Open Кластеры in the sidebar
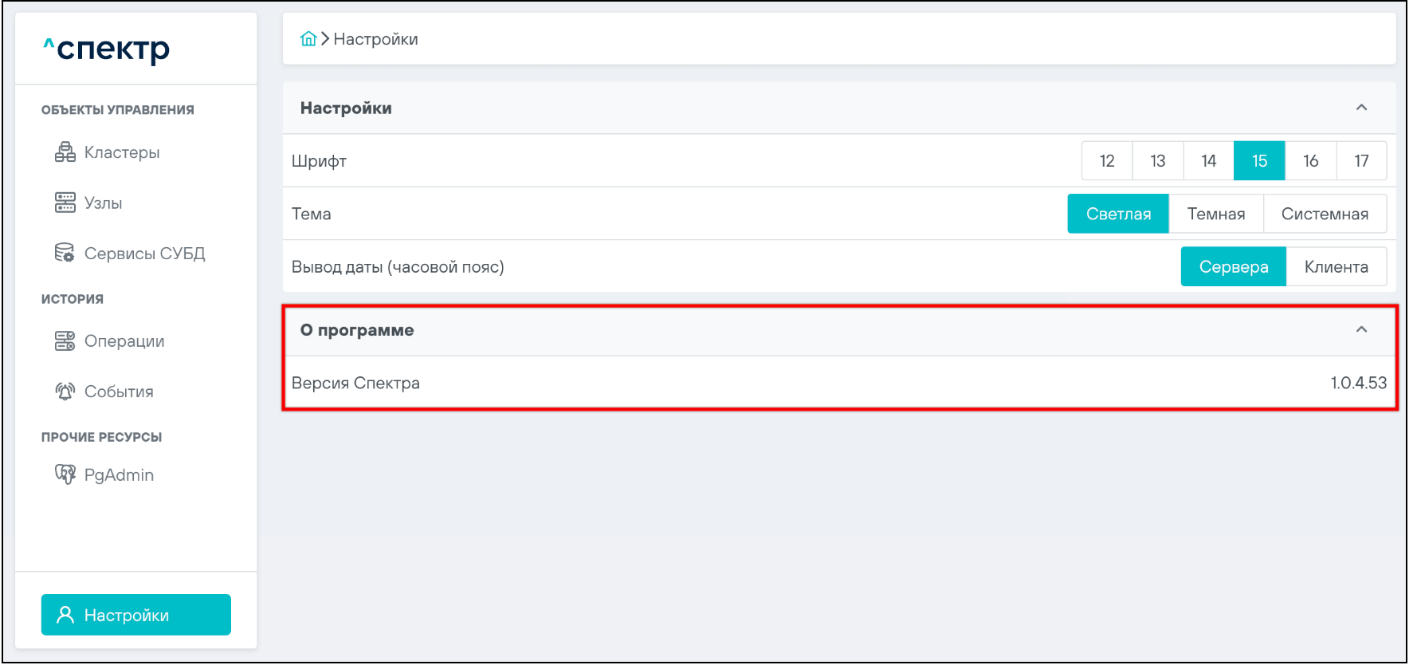The width and height of the screenshot is (1409, 665). [x=122, y=153]
